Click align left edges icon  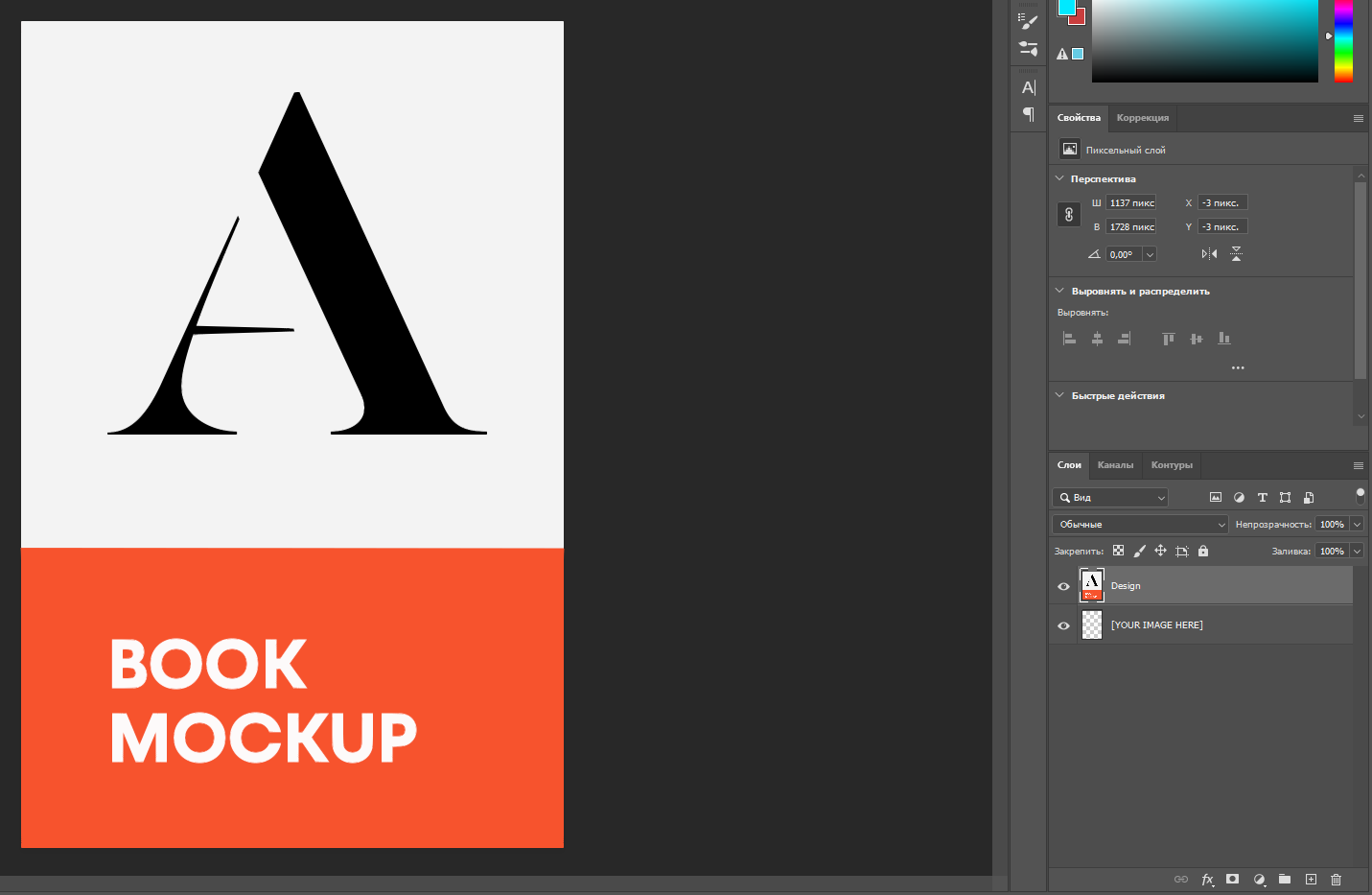pyautogui.click(x=1069, y=339)
